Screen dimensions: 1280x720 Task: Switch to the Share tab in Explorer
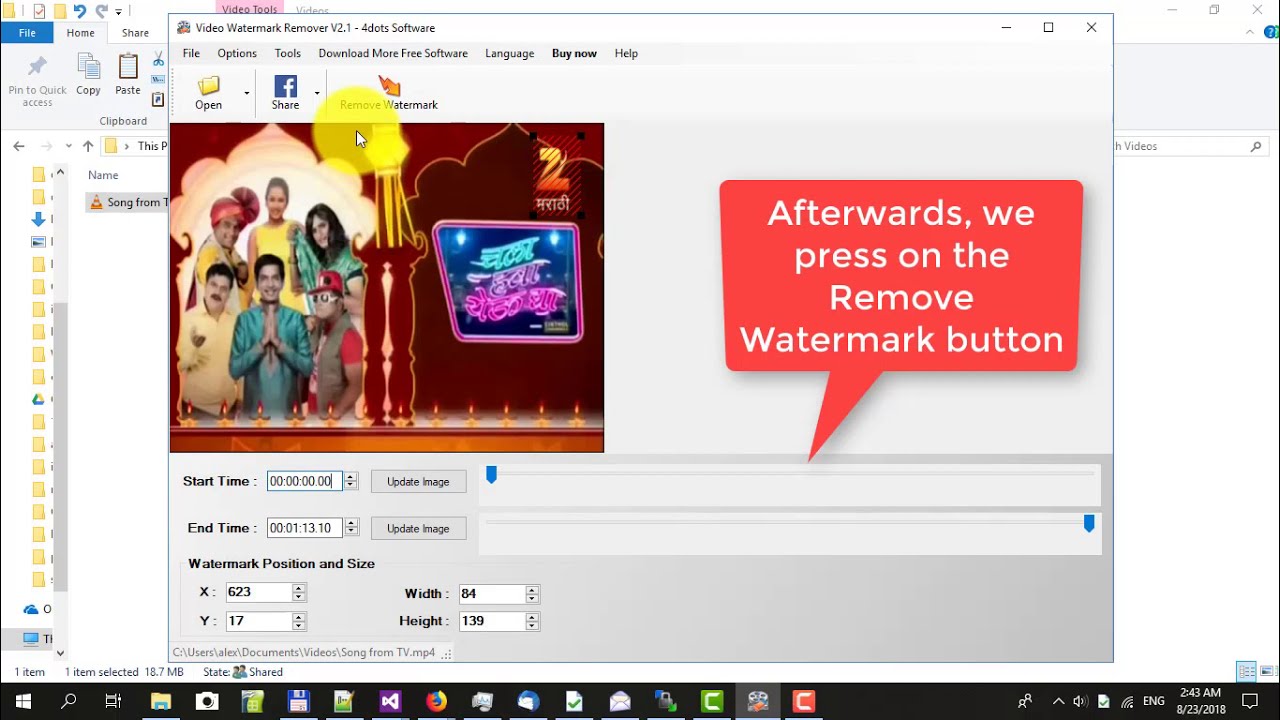click(135, 33)
